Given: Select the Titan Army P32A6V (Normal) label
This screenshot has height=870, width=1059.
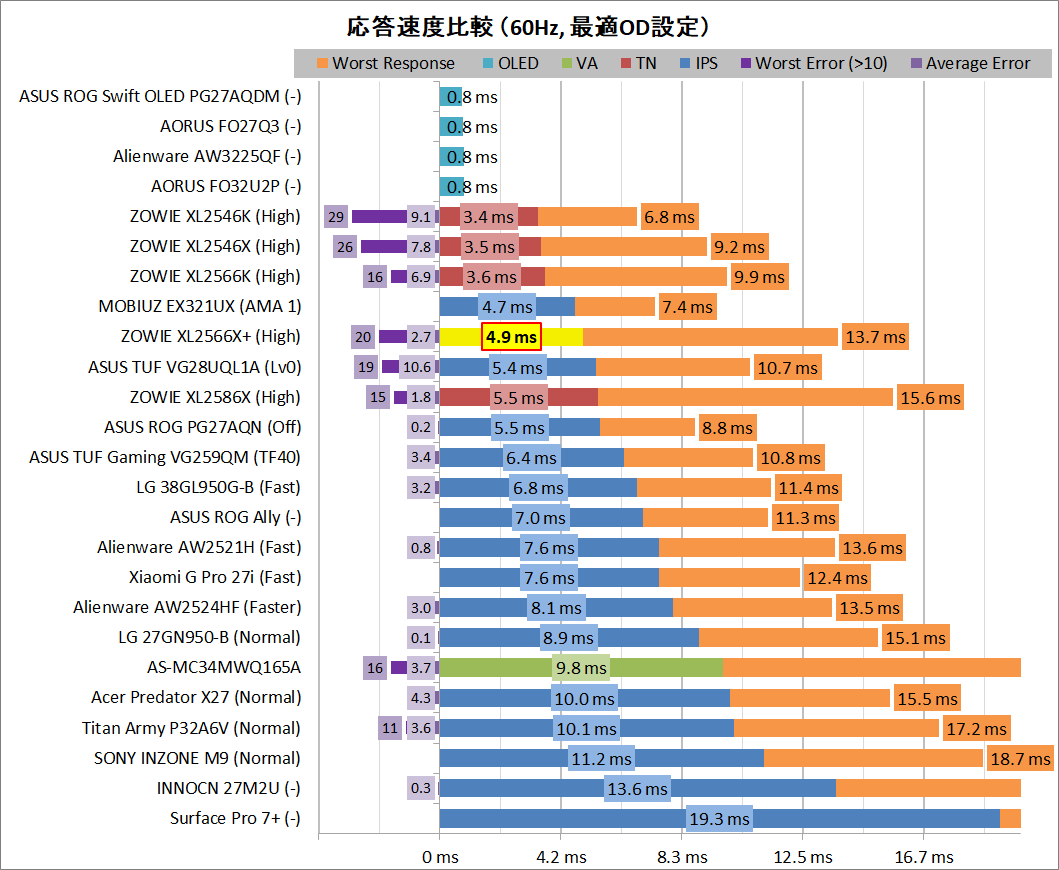Looking at the screenshot, I should click(x=191, y=728).
